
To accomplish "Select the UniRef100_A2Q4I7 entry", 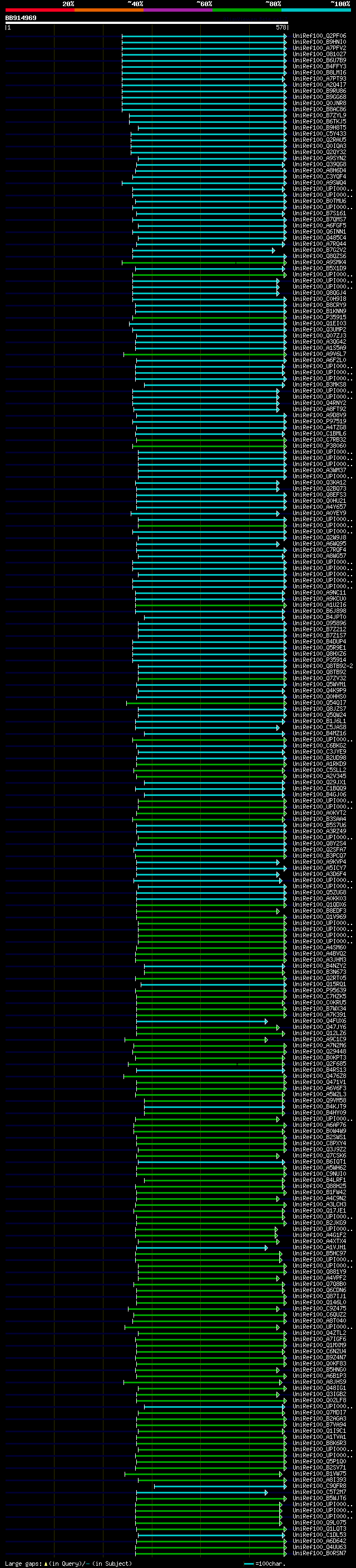I will 319,85.
